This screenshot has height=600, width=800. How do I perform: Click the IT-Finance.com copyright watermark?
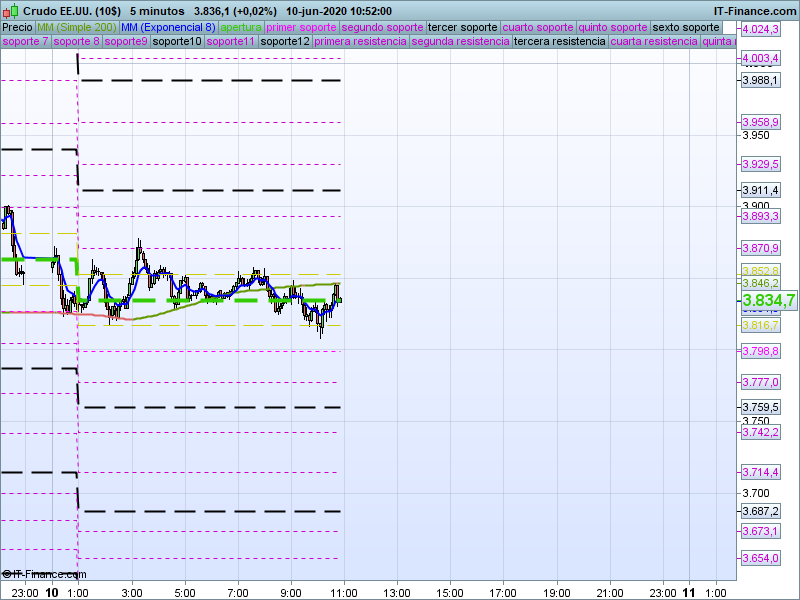(x=45, y=574)
